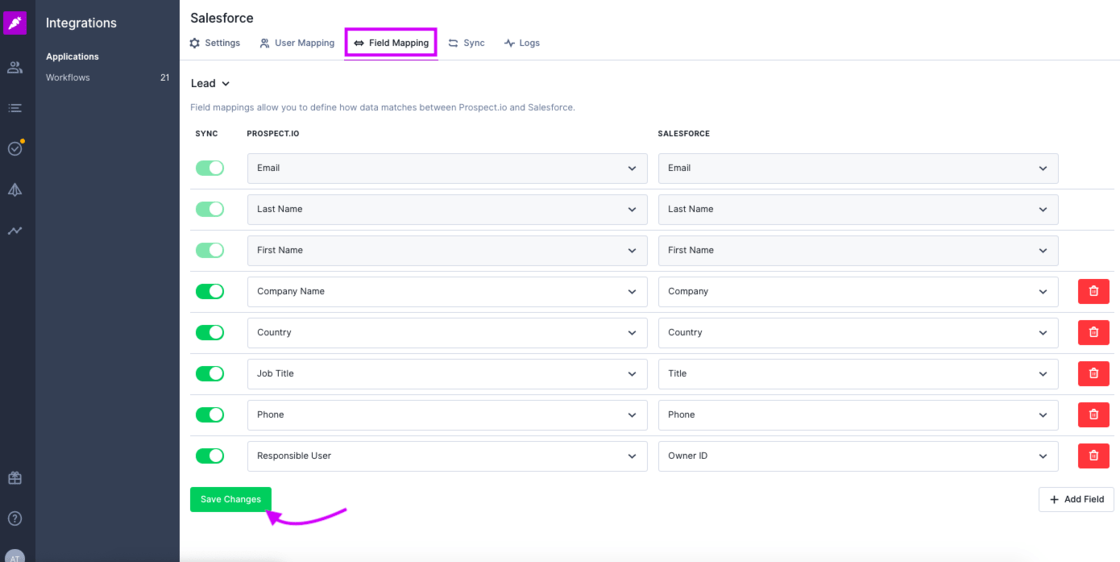The width and height of the screenshot is (1120, 562).
Task: Click the Save Changes button
Action: (231, 499)
